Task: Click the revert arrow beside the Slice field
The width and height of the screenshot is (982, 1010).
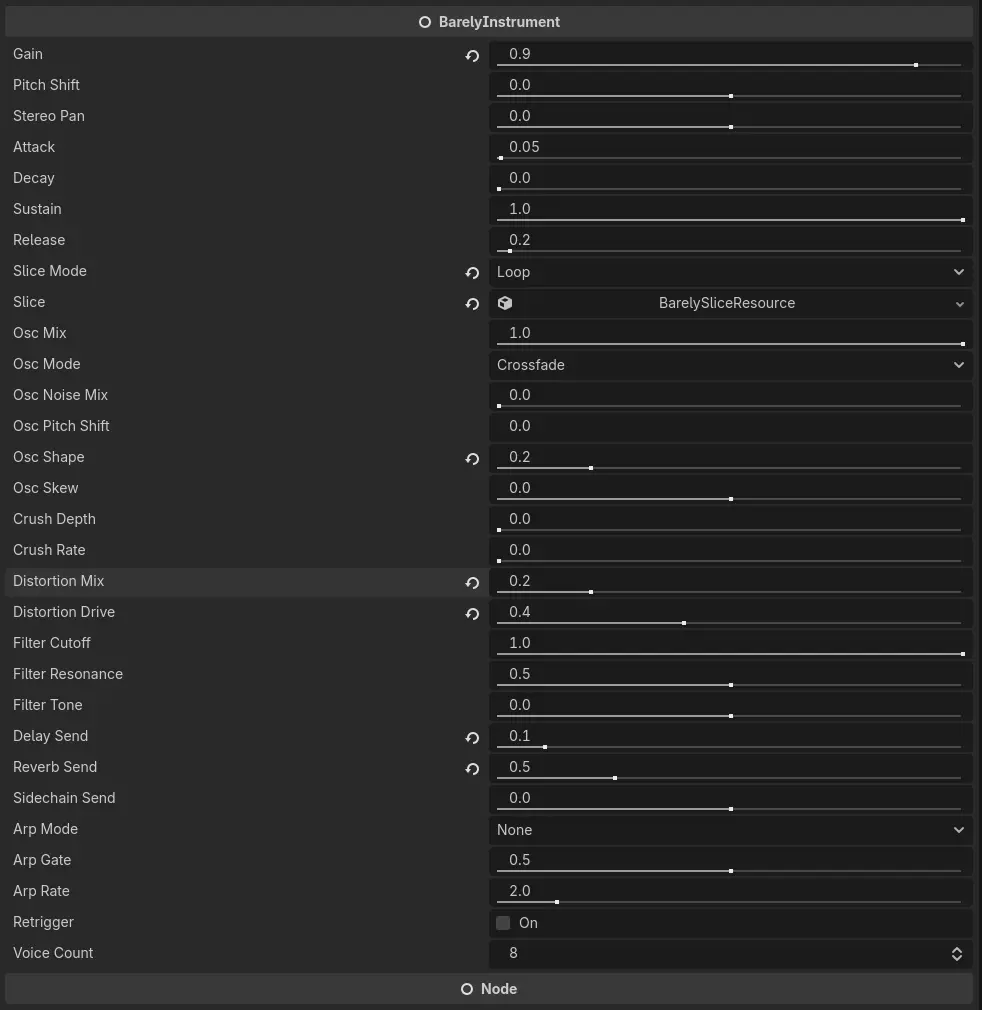Action: pyautogui.click(x=472, y=303)
